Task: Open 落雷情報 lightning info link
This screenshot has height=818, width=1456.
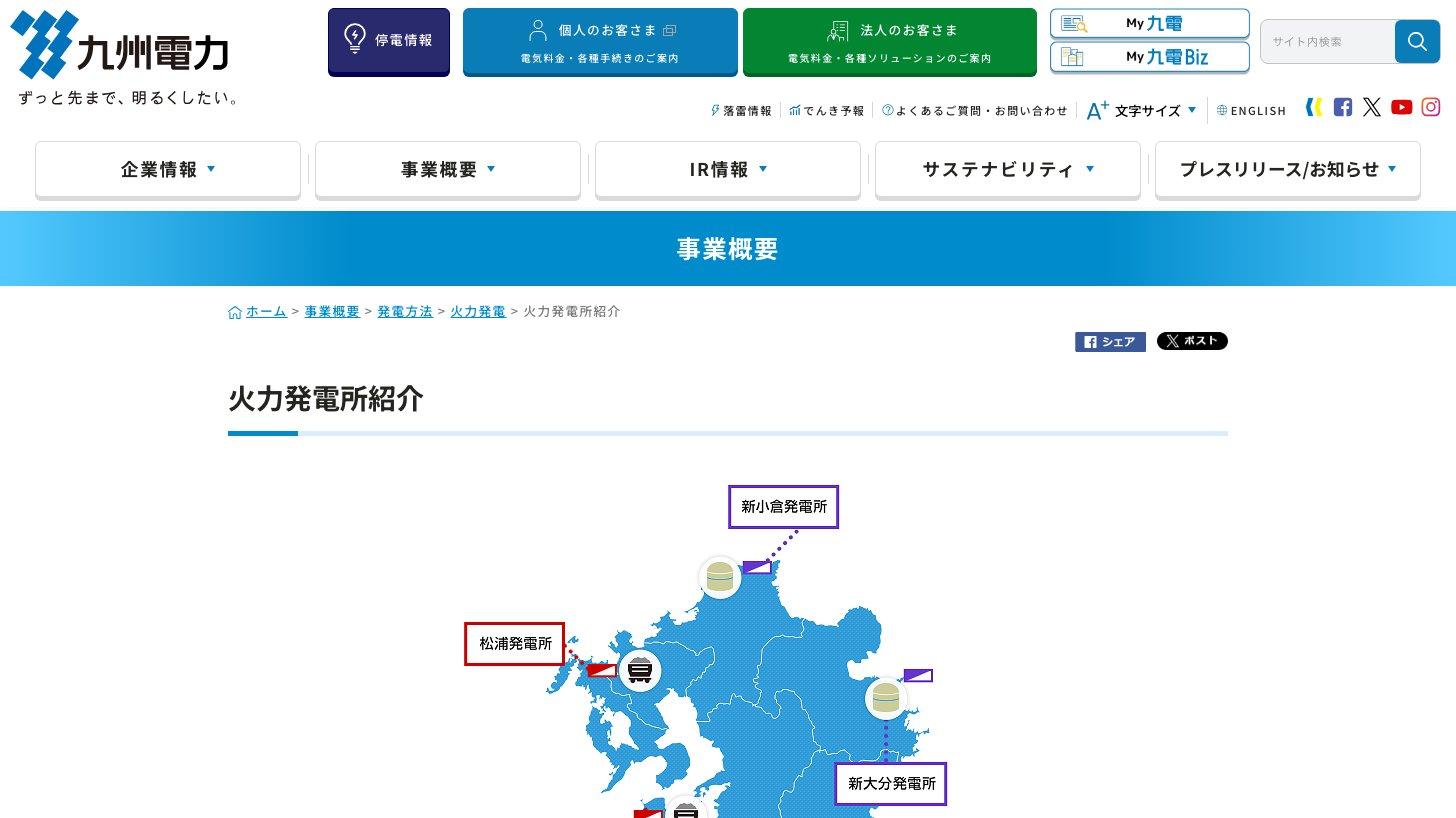Action: click(x=741, y=111)
